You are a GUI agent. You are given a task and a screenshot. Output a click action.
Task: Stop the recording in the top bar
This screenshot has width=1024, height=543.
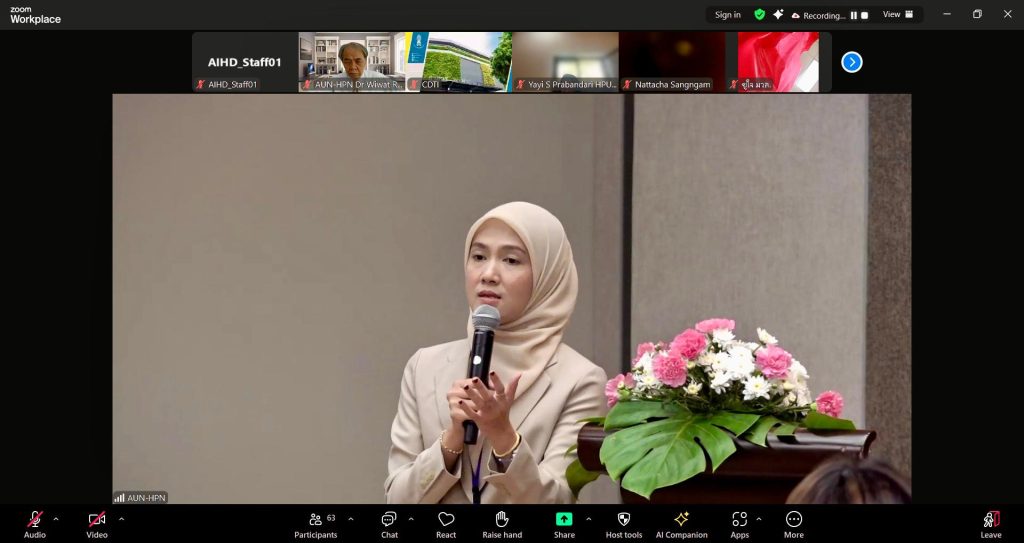point(864,15)
